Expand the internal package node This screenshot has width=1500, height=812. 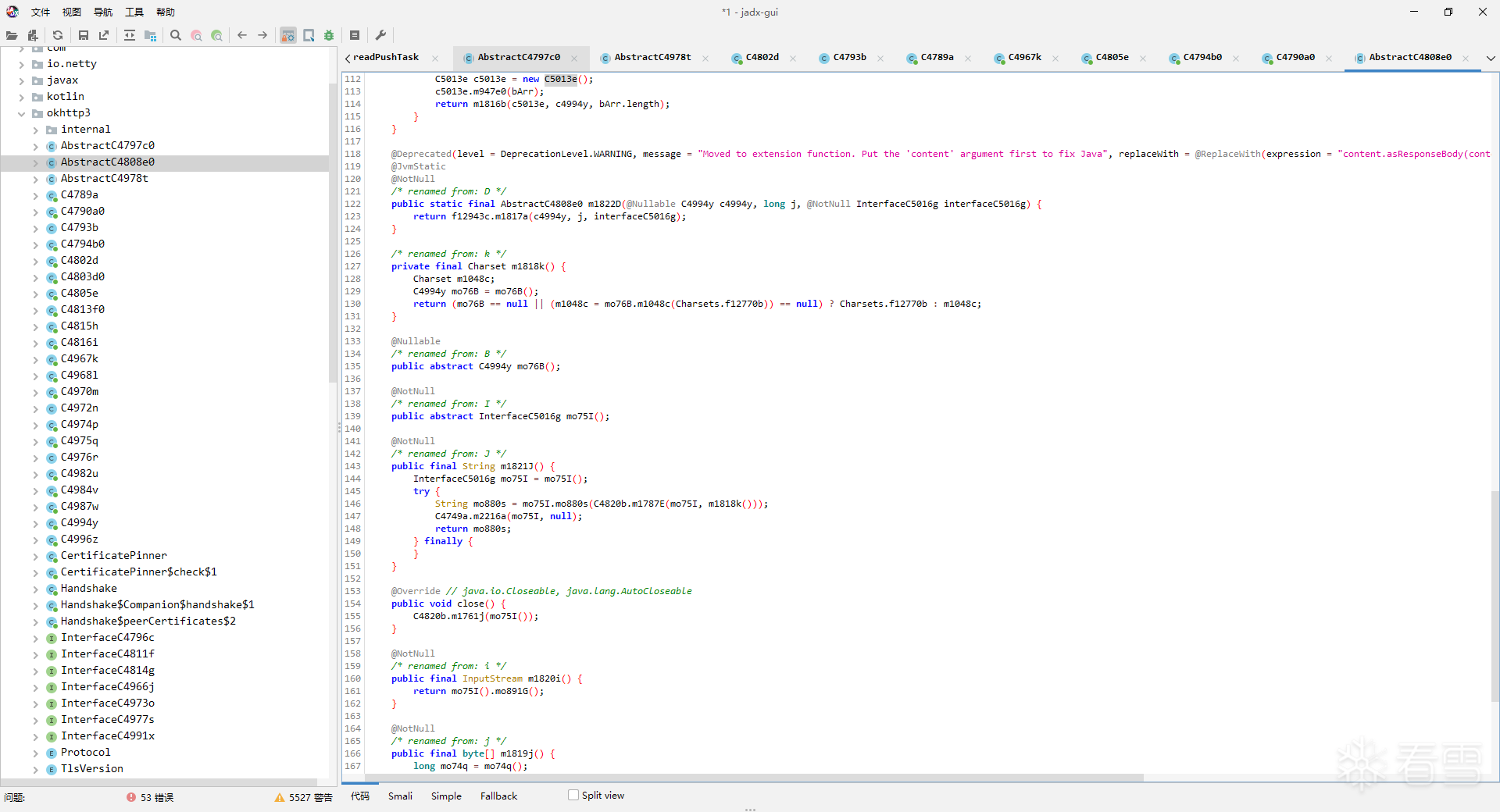point(36,130)
